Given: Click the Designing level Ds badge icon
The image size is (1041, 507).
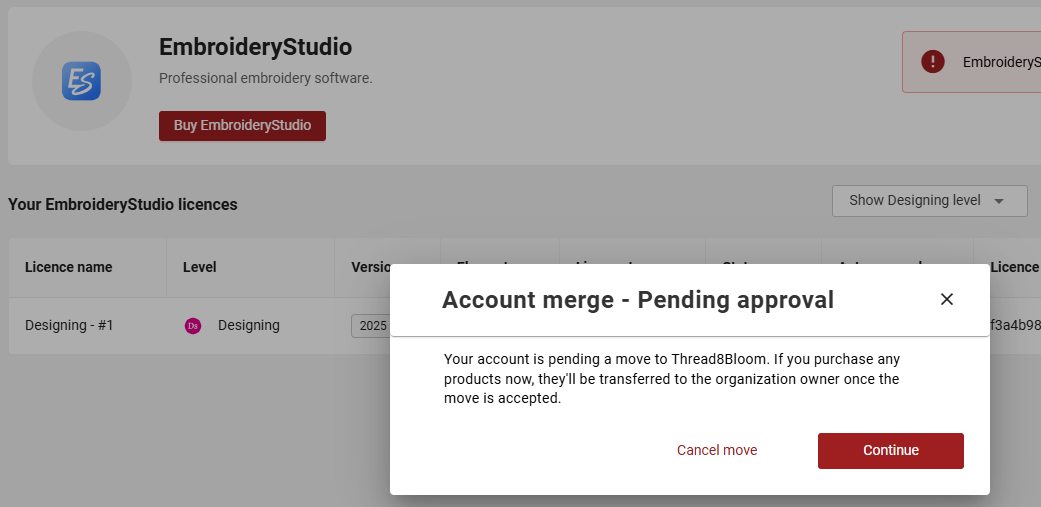Looking at the screenshot, I should click(193, 326).
